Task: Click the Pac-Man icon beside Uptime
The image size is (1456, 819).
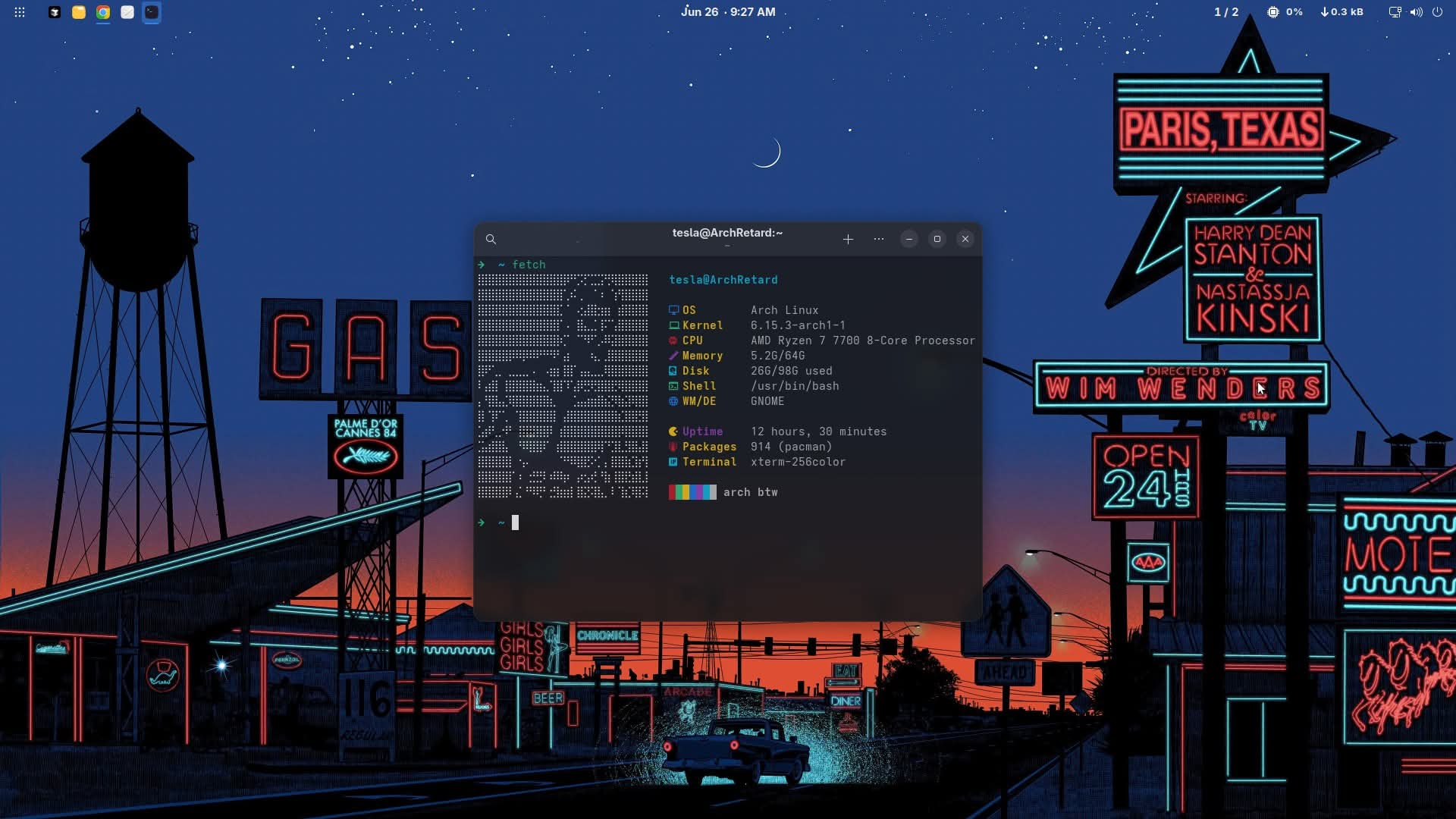Action: click(x=673, y=431)
